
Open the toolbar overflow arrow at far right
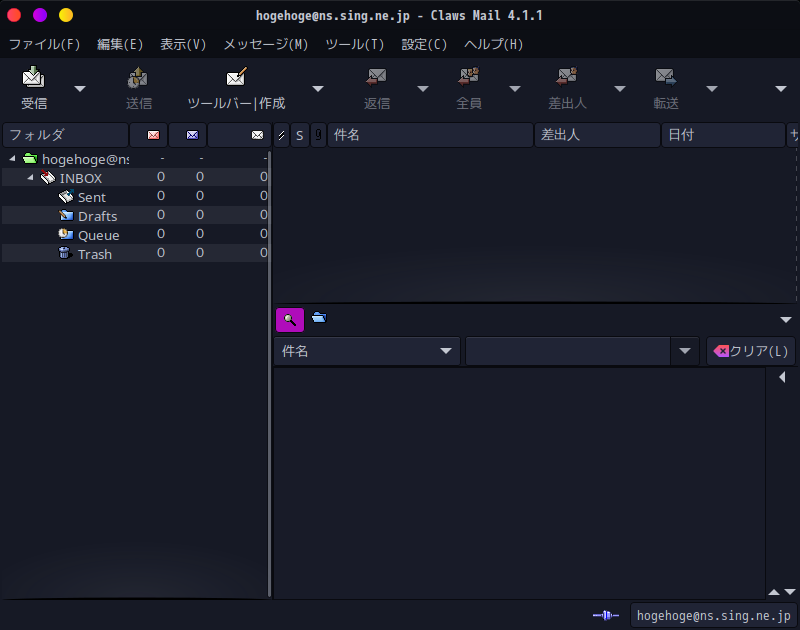tap(781, 89)
